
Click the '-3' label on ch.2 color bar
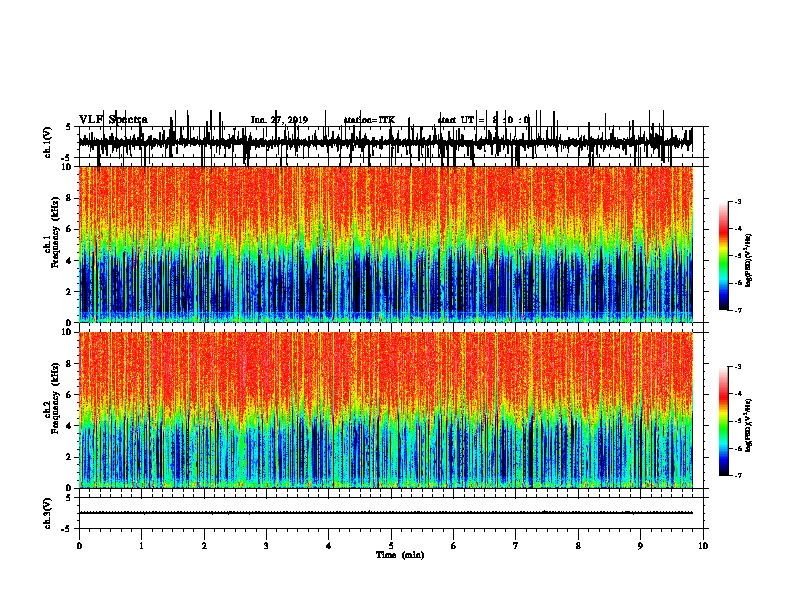(x=737, y=367)
